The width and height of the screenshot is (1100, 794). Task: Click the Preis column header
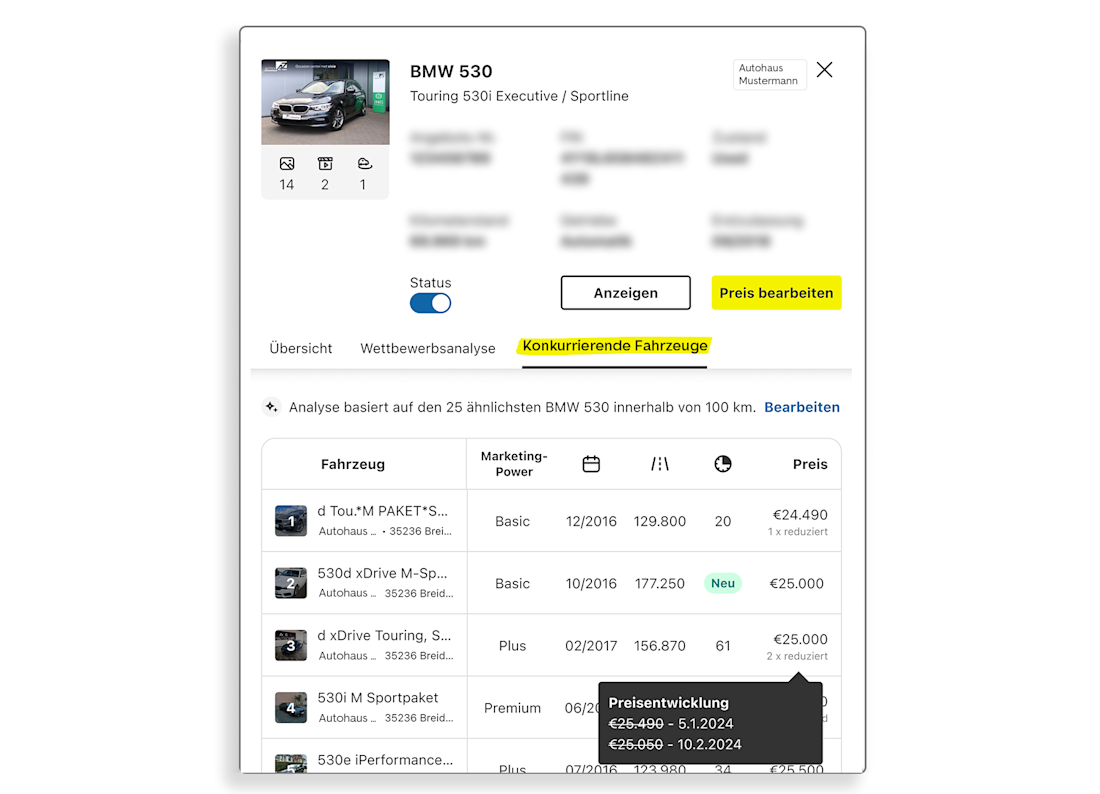click(810, 464)
